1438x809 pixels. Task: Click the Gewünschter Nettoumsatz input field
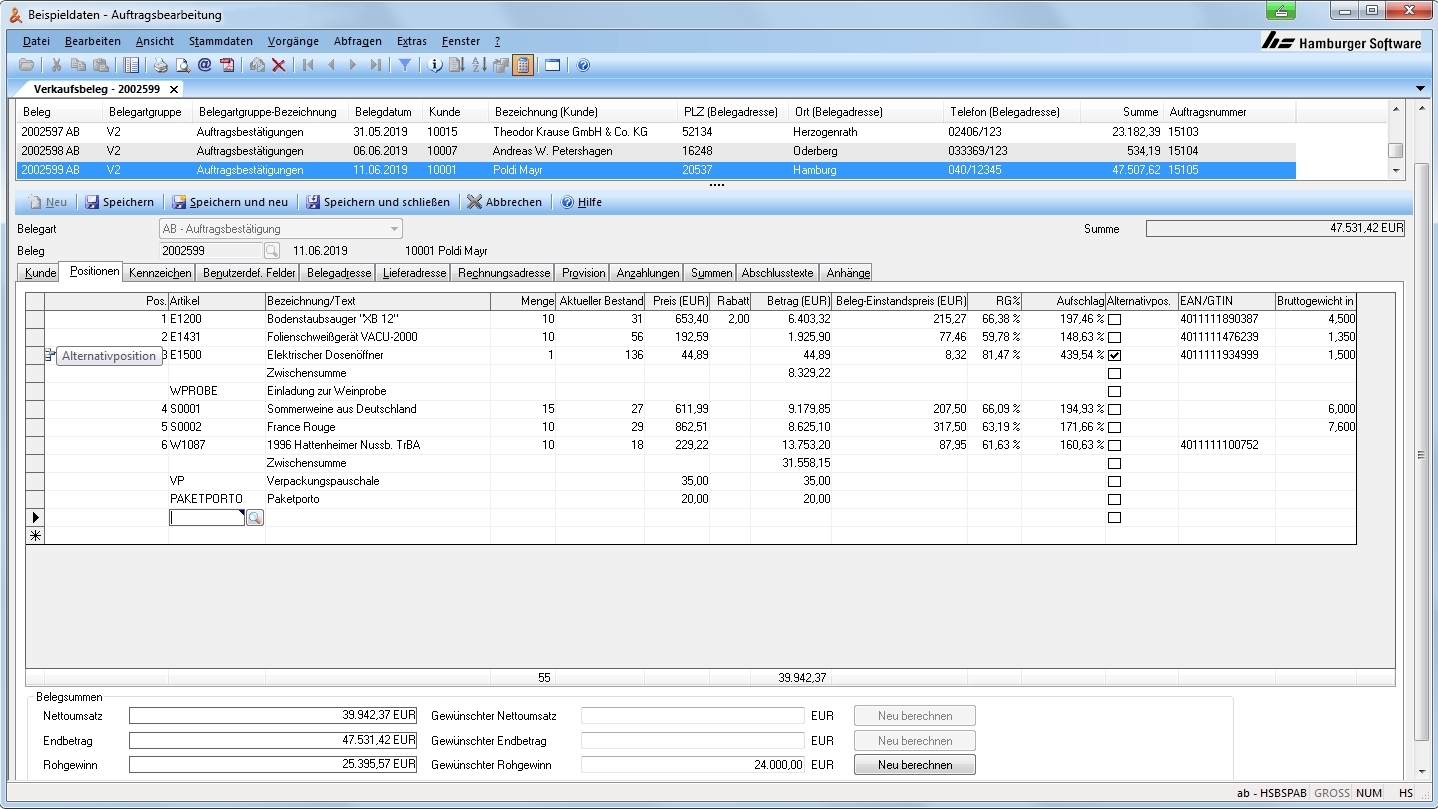692,716
